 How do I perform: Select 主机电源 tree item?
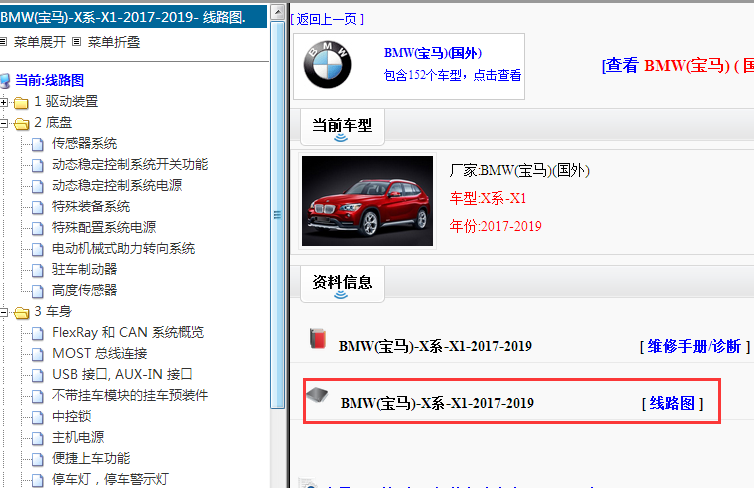point(78,438)
